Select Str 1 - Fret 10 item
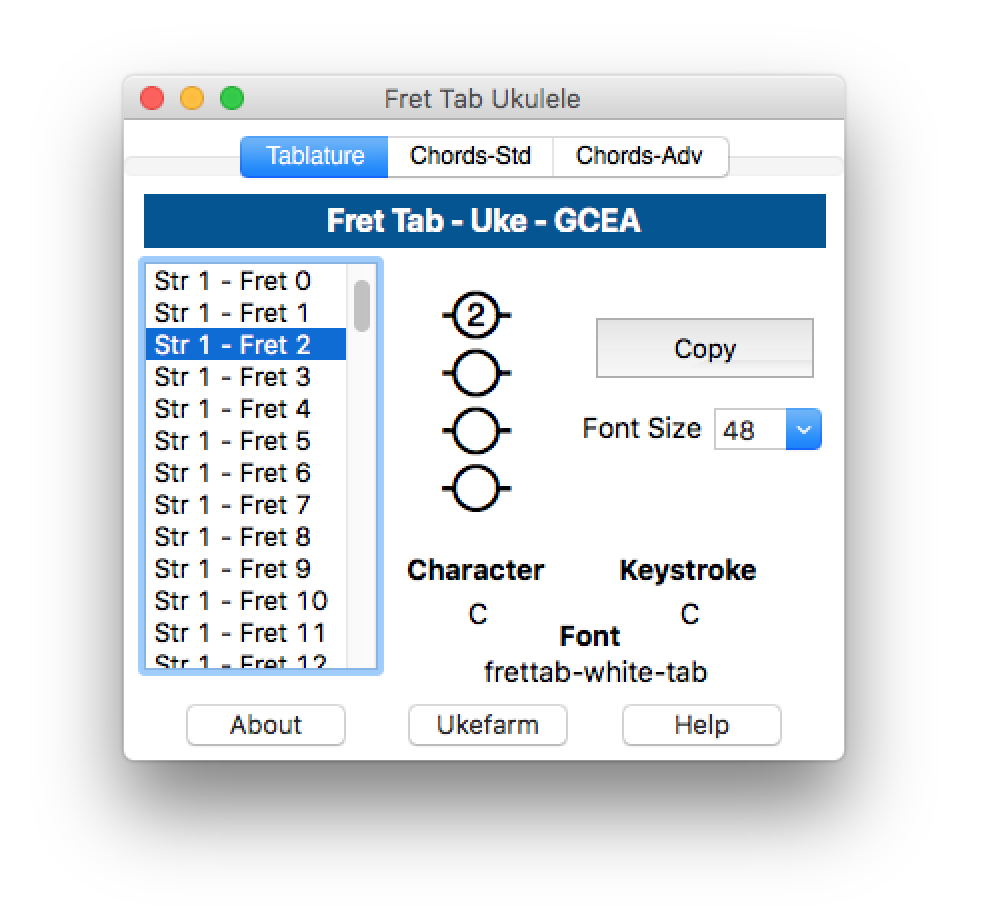This screenshot has width=1004, height=906. coord(241,601)
